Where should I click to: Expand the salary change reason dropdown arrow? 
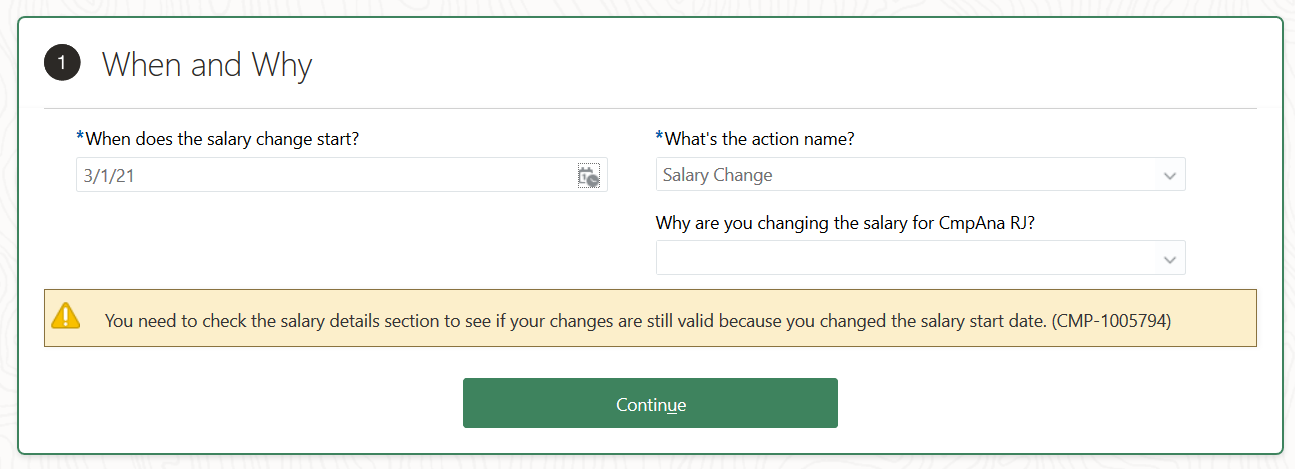(1170, 259)
